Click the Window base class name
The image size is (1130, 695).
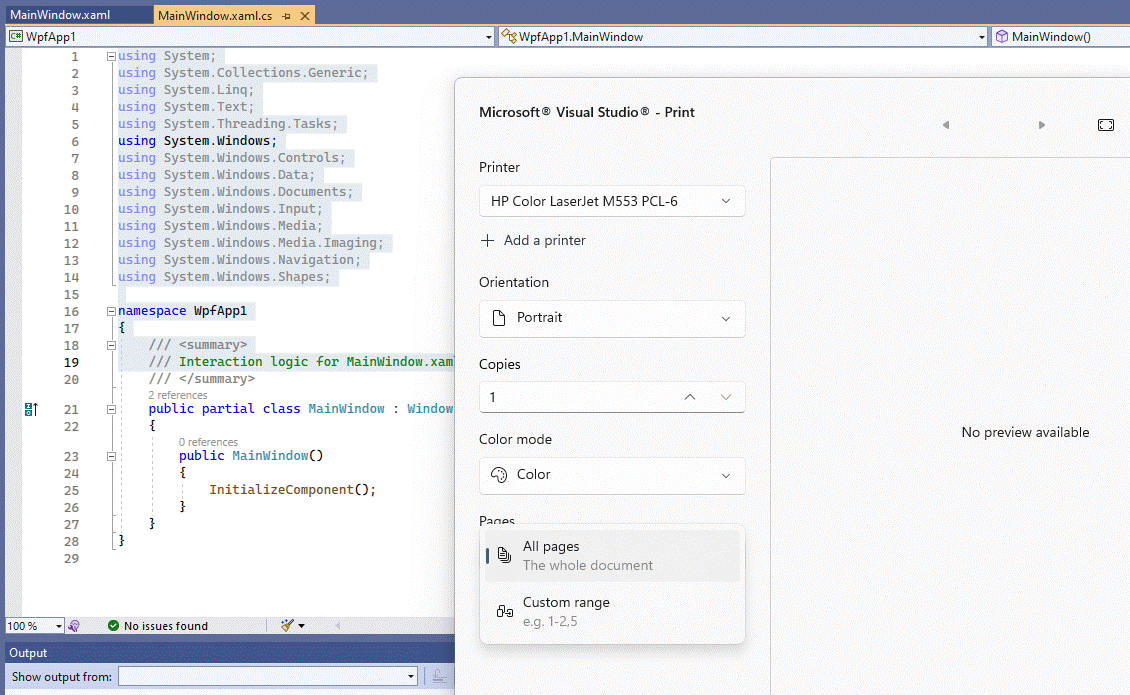point(430,409)
